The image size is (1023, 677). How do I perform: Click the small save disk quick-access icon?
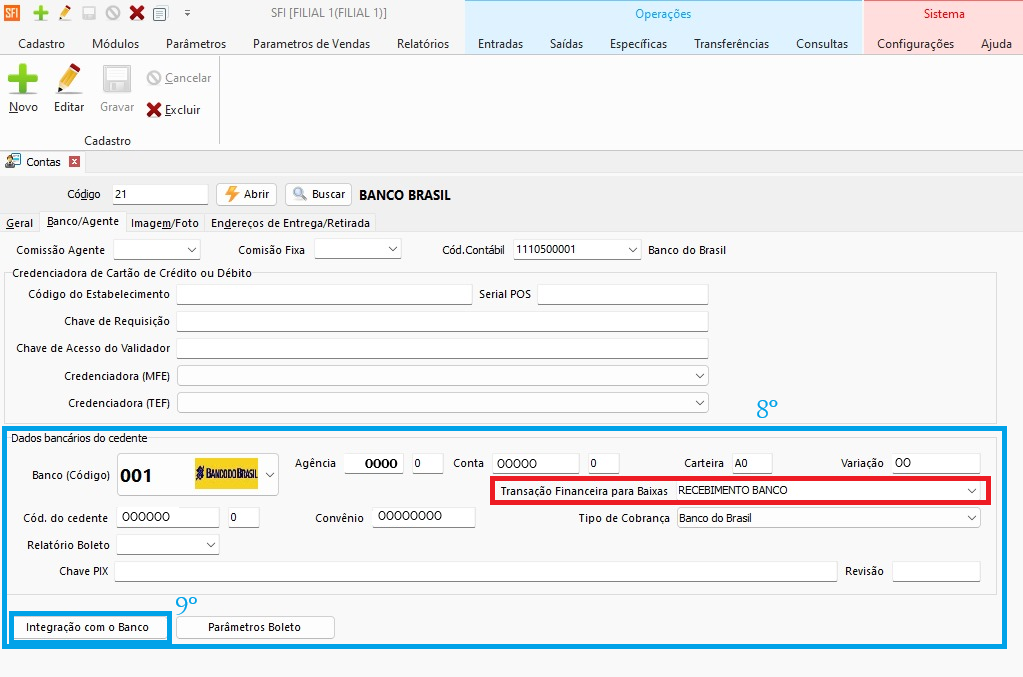pyautogui.click(x=89, y=13)
